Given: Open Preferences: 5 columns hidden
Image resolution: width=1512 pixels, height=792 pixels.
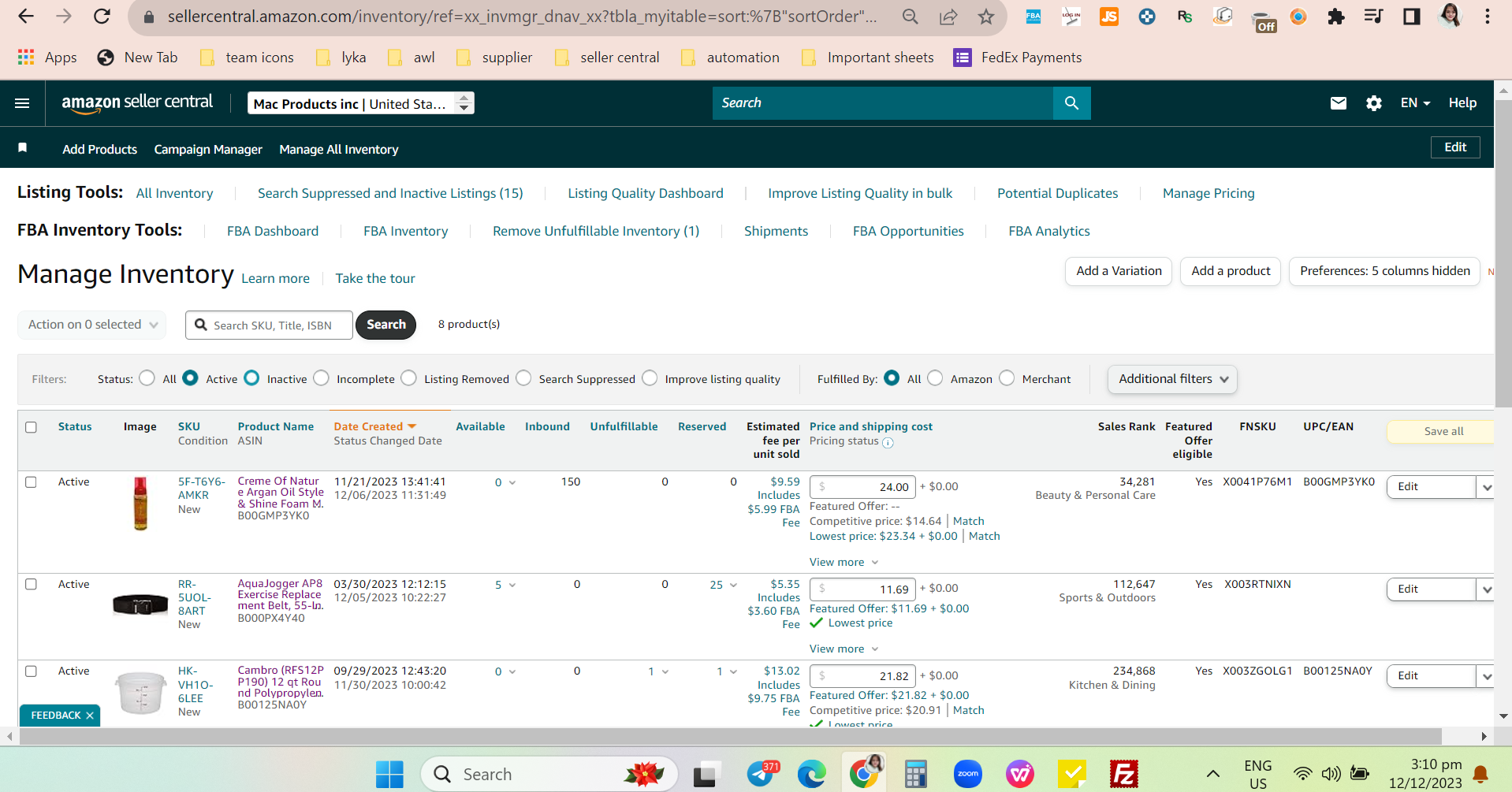Looking at the screenshot, I should point(1385,271).
